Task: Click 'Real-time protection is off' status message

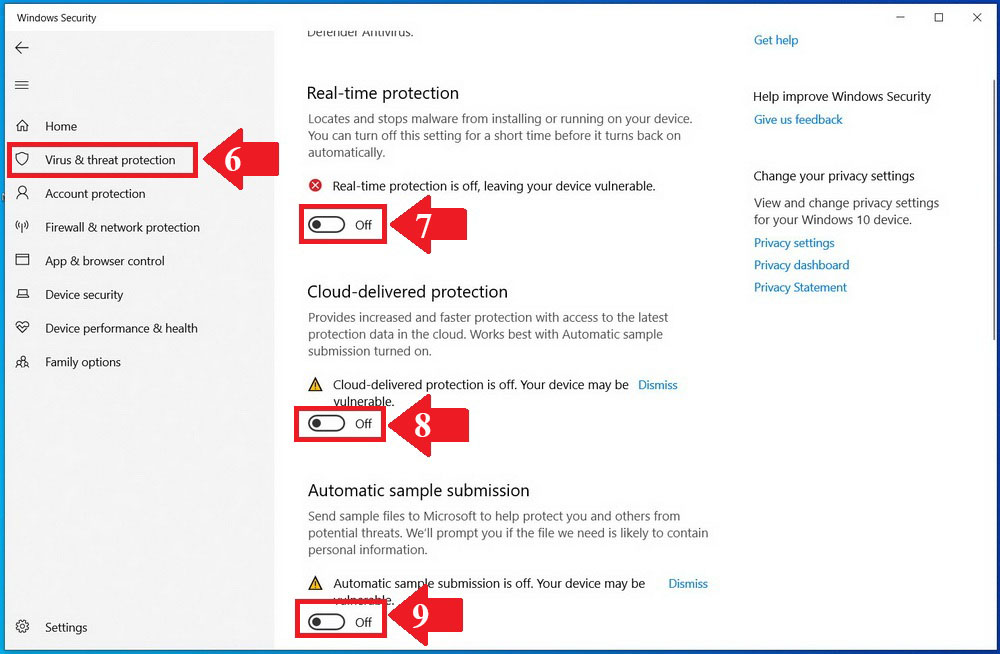Action: [494, 186]
